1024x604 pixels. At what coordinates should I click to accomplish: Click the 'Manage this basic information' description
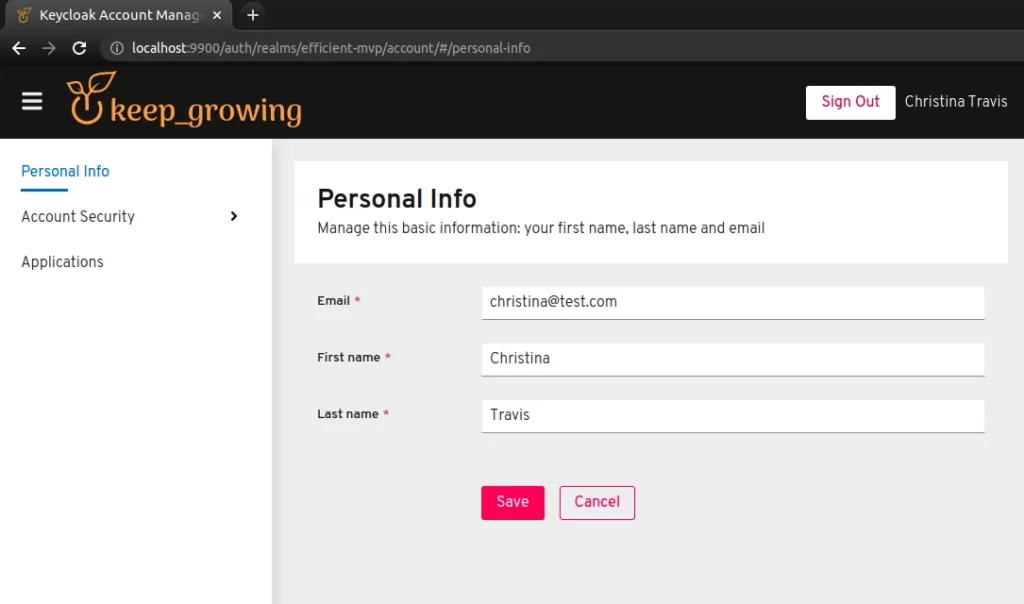point(541,228)
